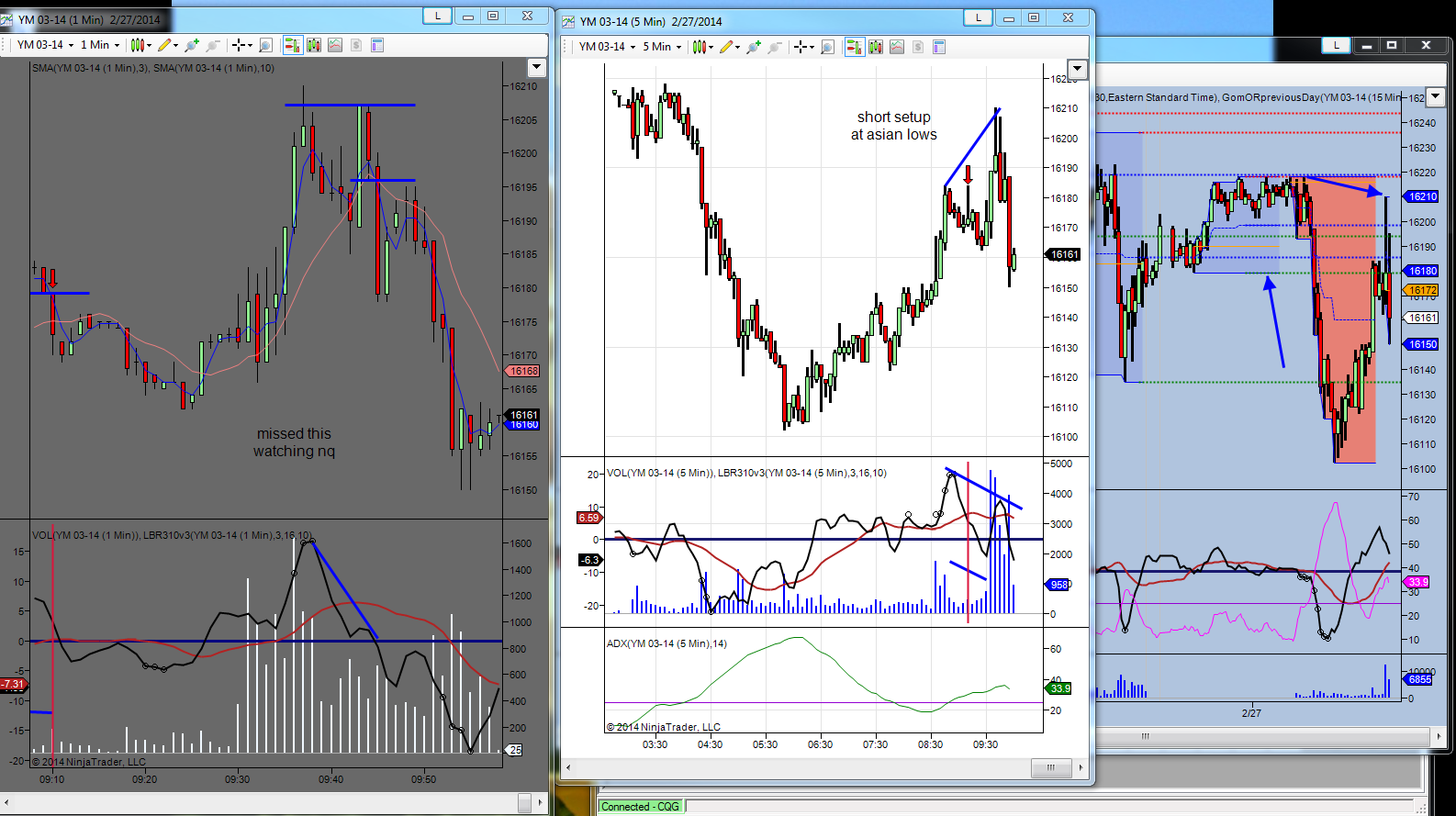
Task: Expand chart style arrow in 1 Min chart
Action: tap(148, 45)
